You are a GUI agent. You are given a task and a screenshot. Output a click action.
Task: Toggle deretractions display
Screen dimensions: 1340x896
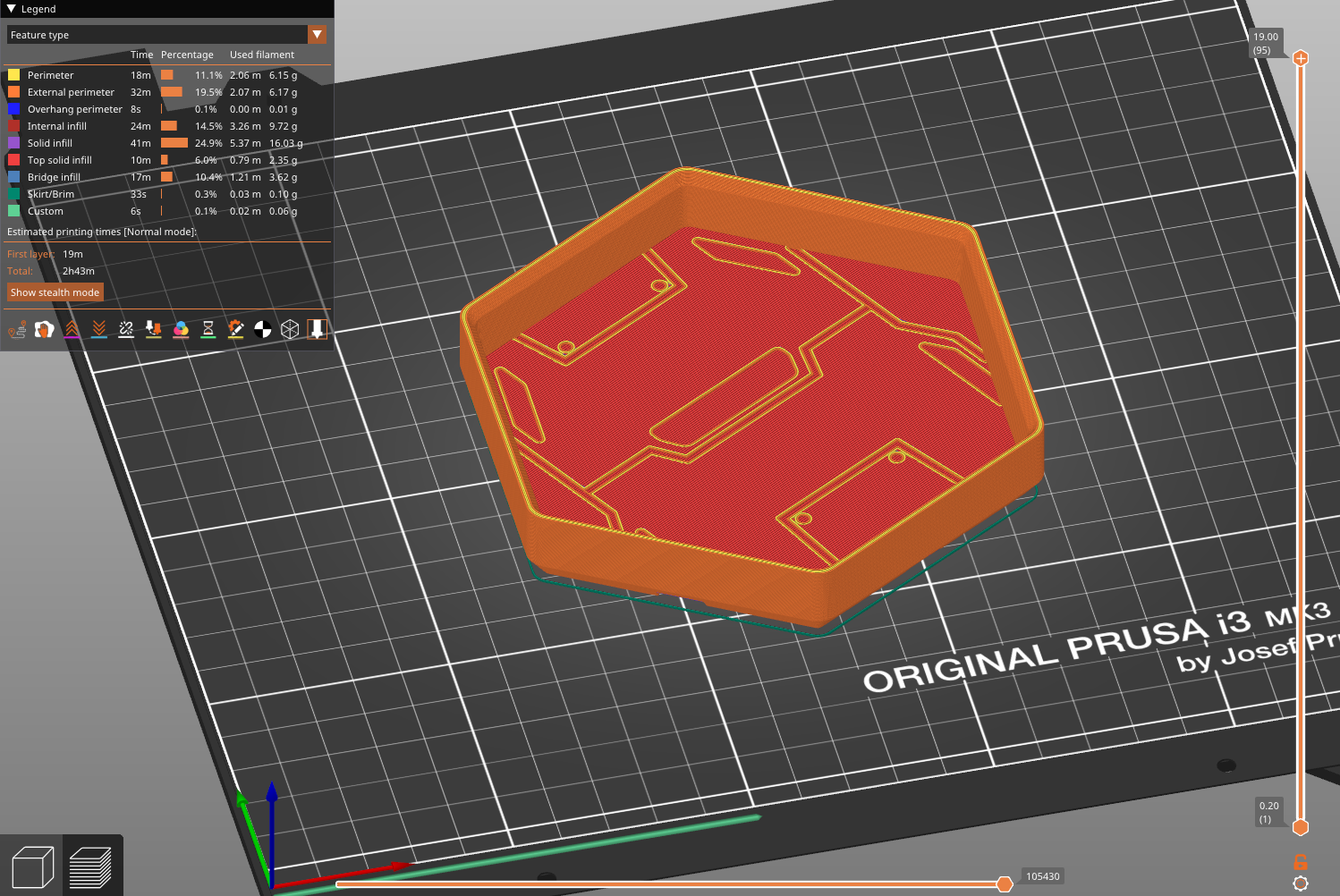[98, 329]
